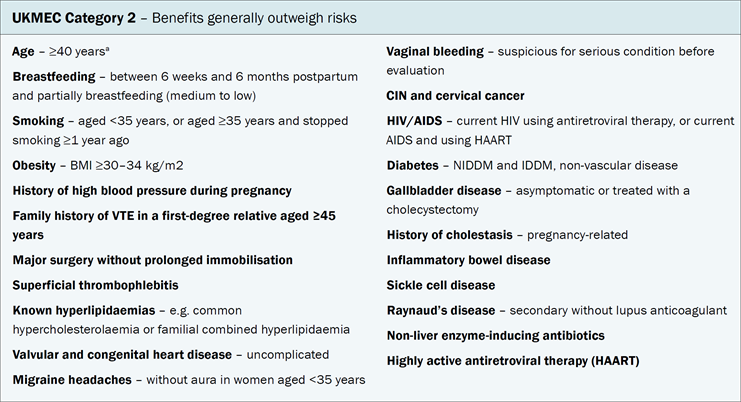Click the UKMEC Category 2 heading
Image resolution: width=741 pixels, height=402 pixels.
[184, 18]
